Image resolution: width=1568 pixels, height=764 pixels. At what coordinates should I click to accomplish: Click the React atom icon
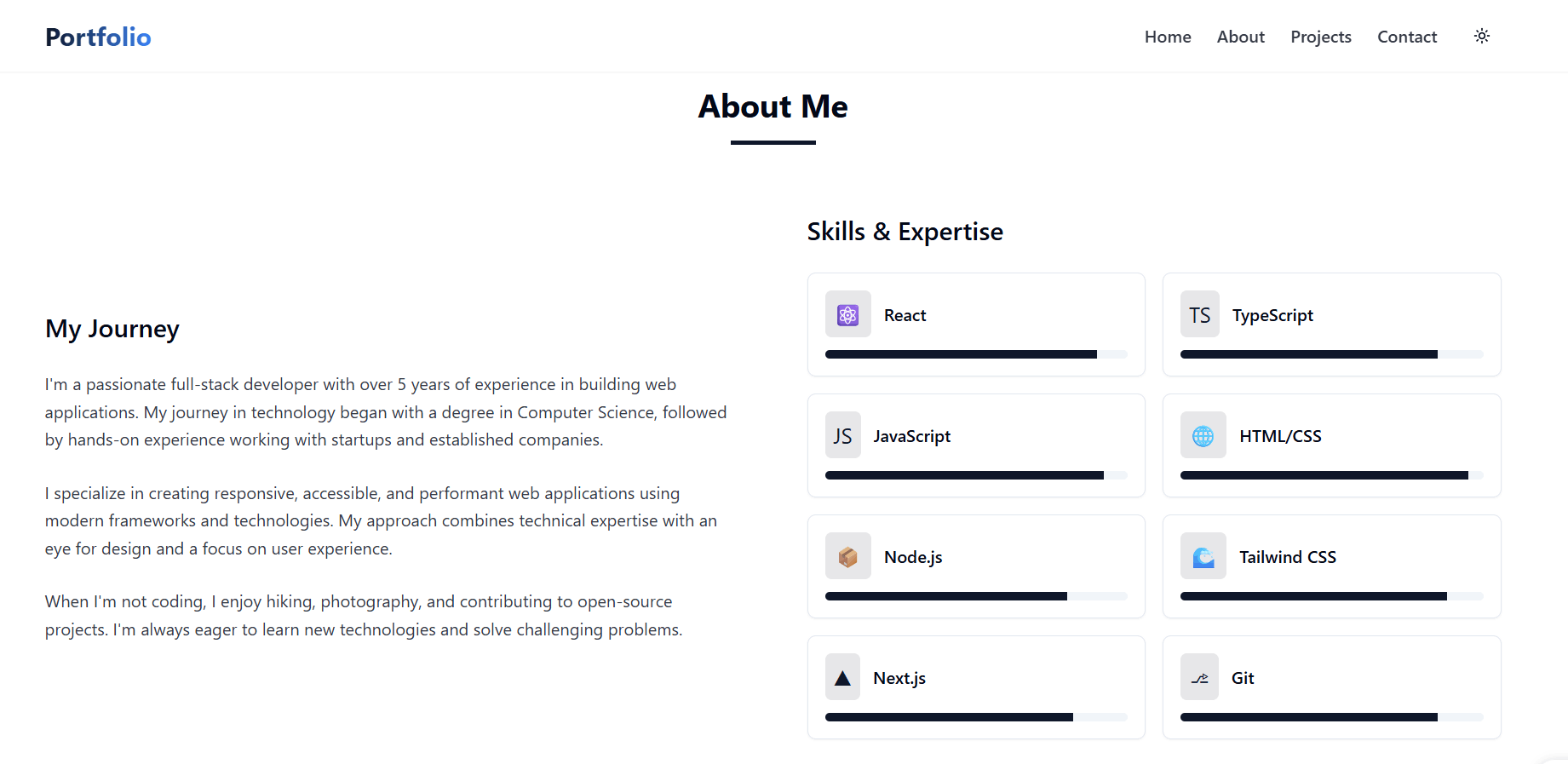point(847,314)
